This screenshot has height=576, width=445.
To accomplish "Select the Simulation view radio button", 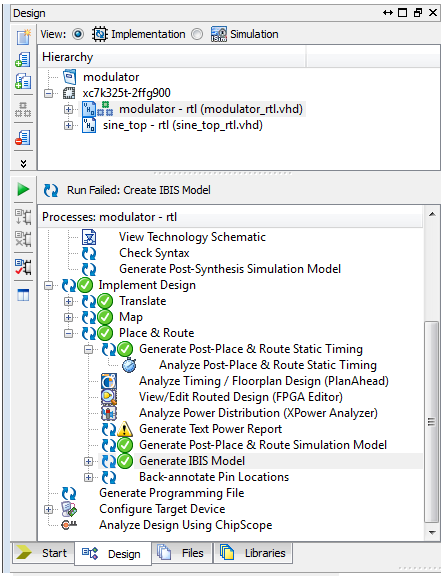I will (x=197, y=34).
